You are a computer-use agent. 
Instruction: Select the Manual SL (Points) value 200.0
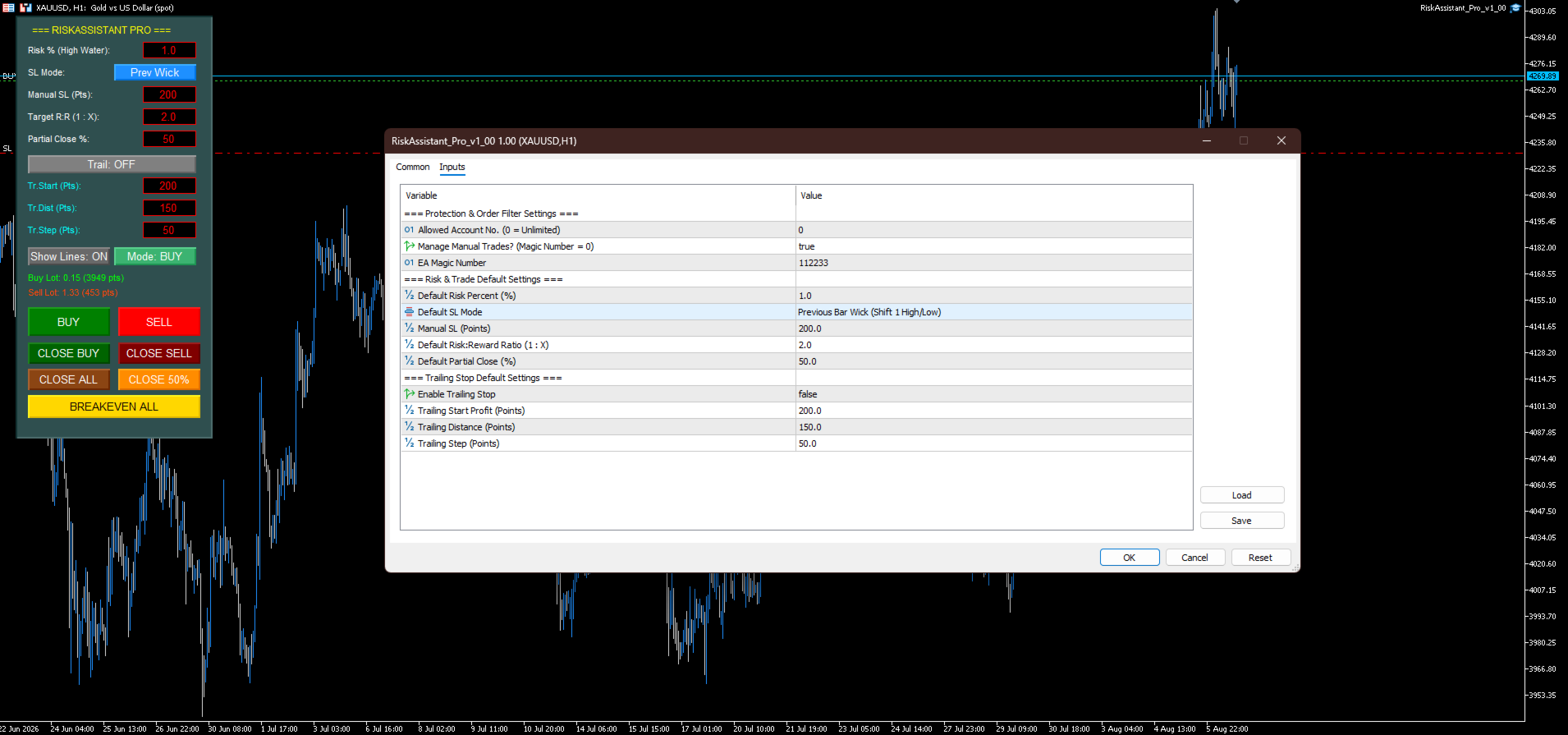(994, 328)
